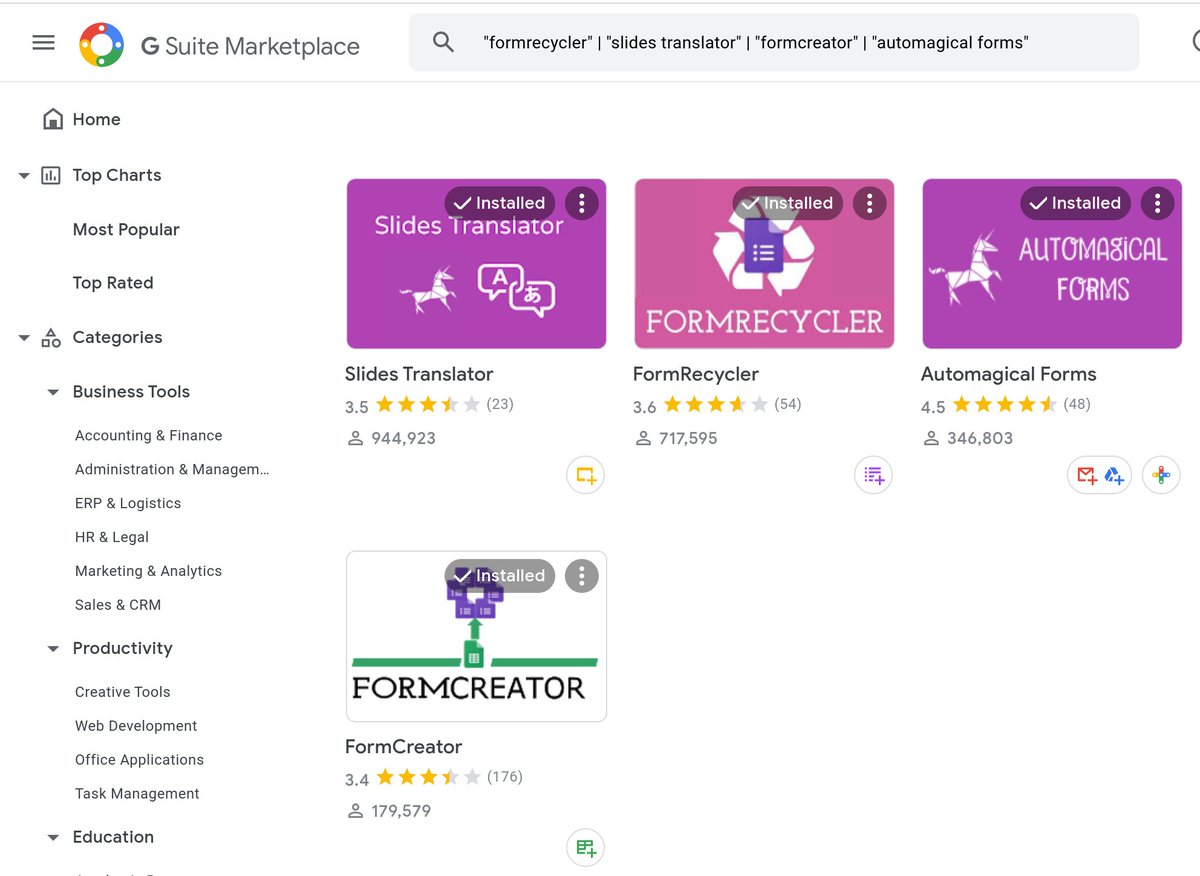The image size is (1200, 876).
Task: Click the Forms add-on icon under FormRecycler
Action: pyautogui.click(x=873, y=475)
